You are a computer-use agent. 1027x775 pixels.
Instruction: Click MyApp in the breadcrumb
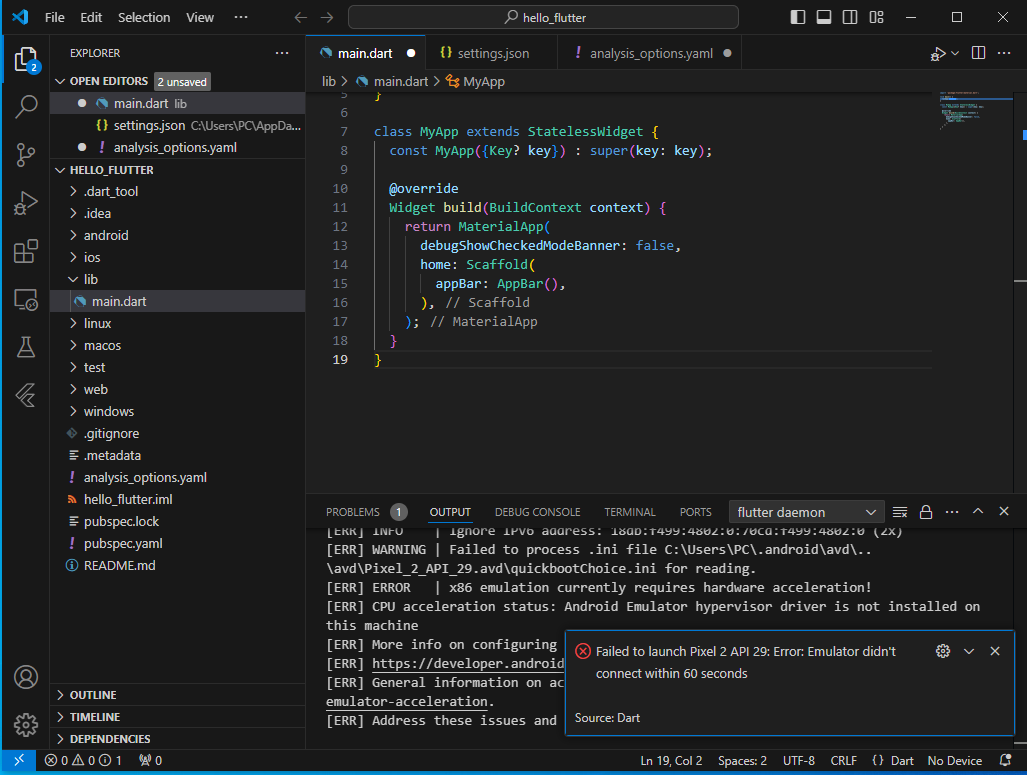click(x=483, y=81)
